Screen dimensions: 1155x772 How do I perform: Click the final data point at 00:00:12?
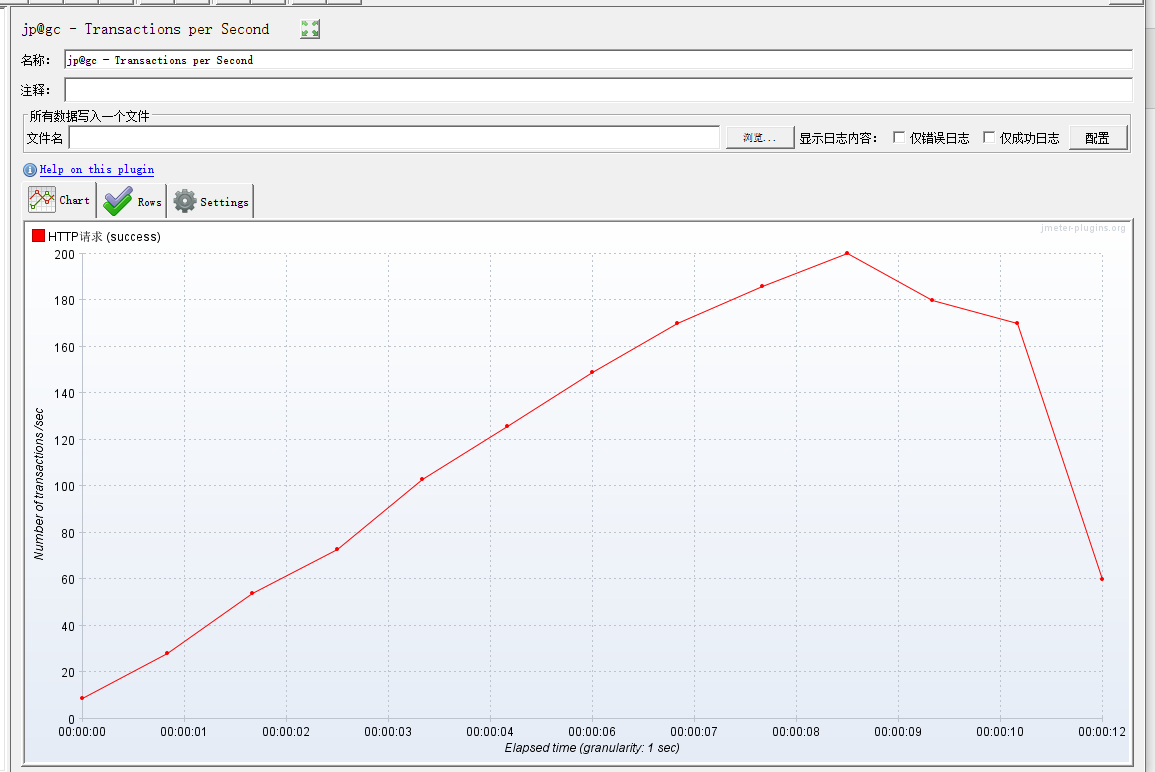1102,579
